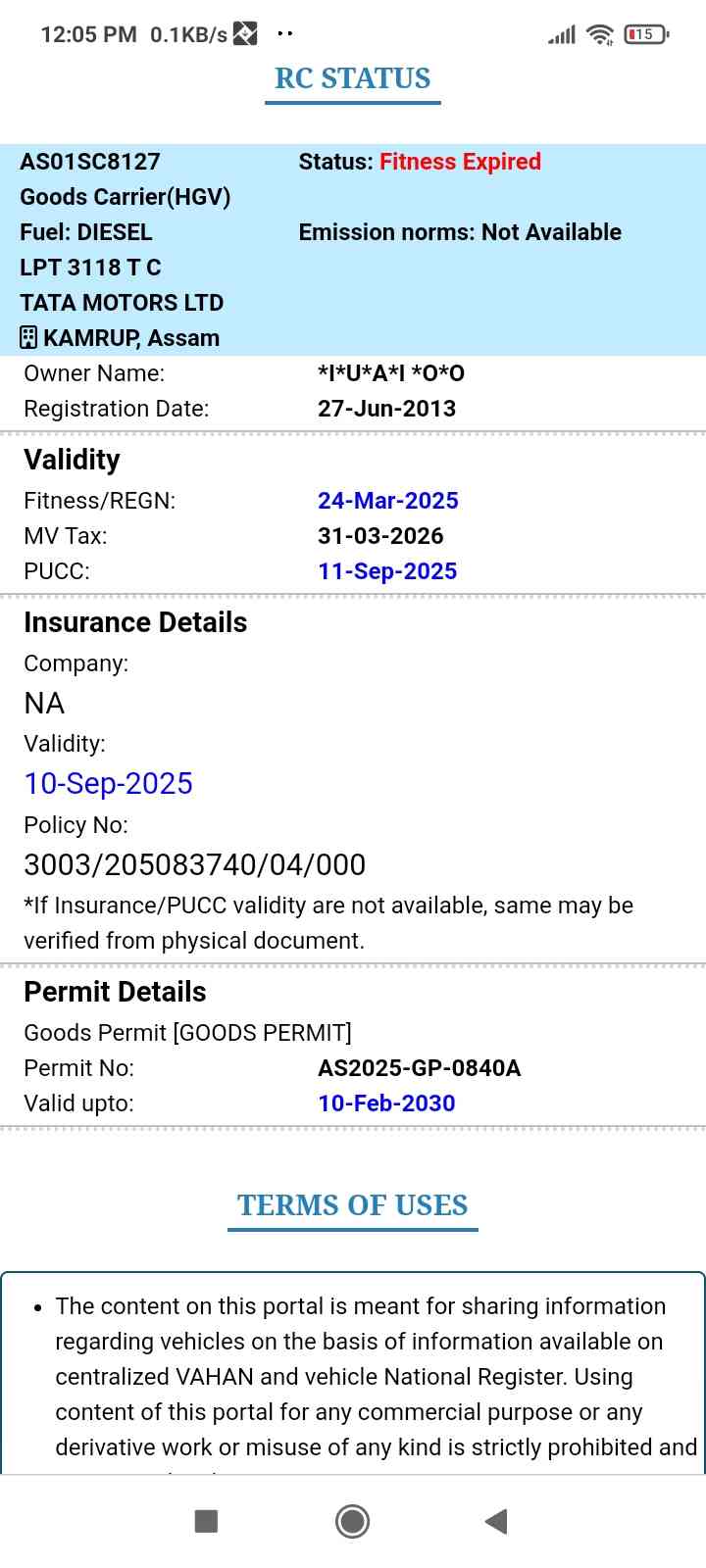
Task: Tap insurance validity date 10-Sep-2025
Action: point(108,784)
